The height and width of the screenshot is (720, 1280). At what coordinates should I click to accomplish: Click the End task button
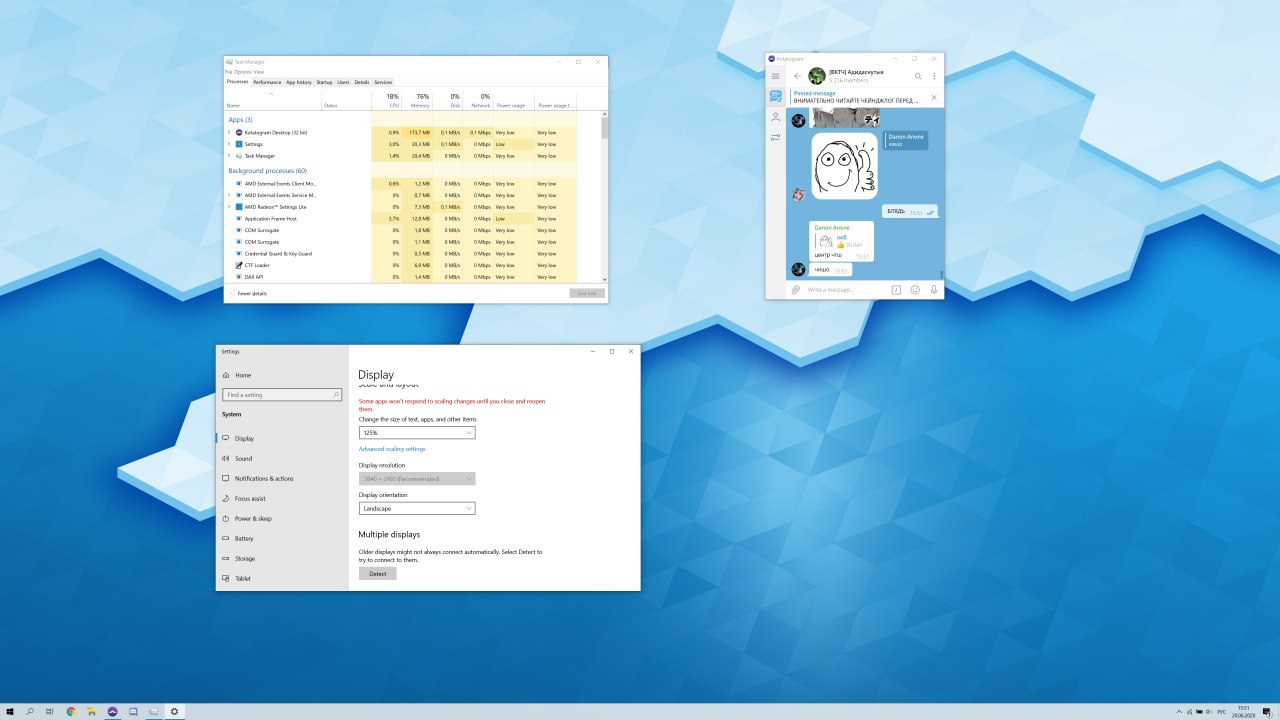pos(587,293)
